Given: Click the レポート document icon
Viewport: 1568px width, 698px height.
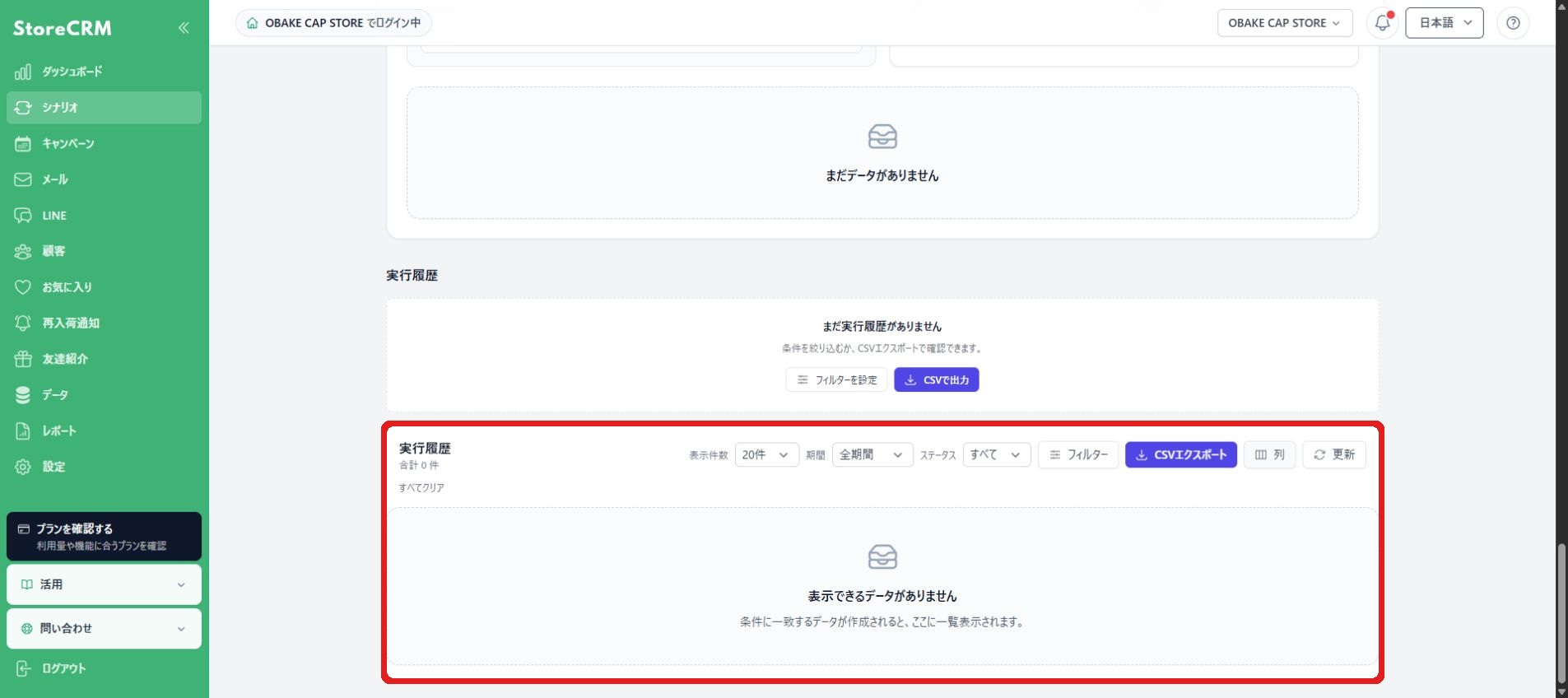Looking at the screenshot, I should pos(23,430).
